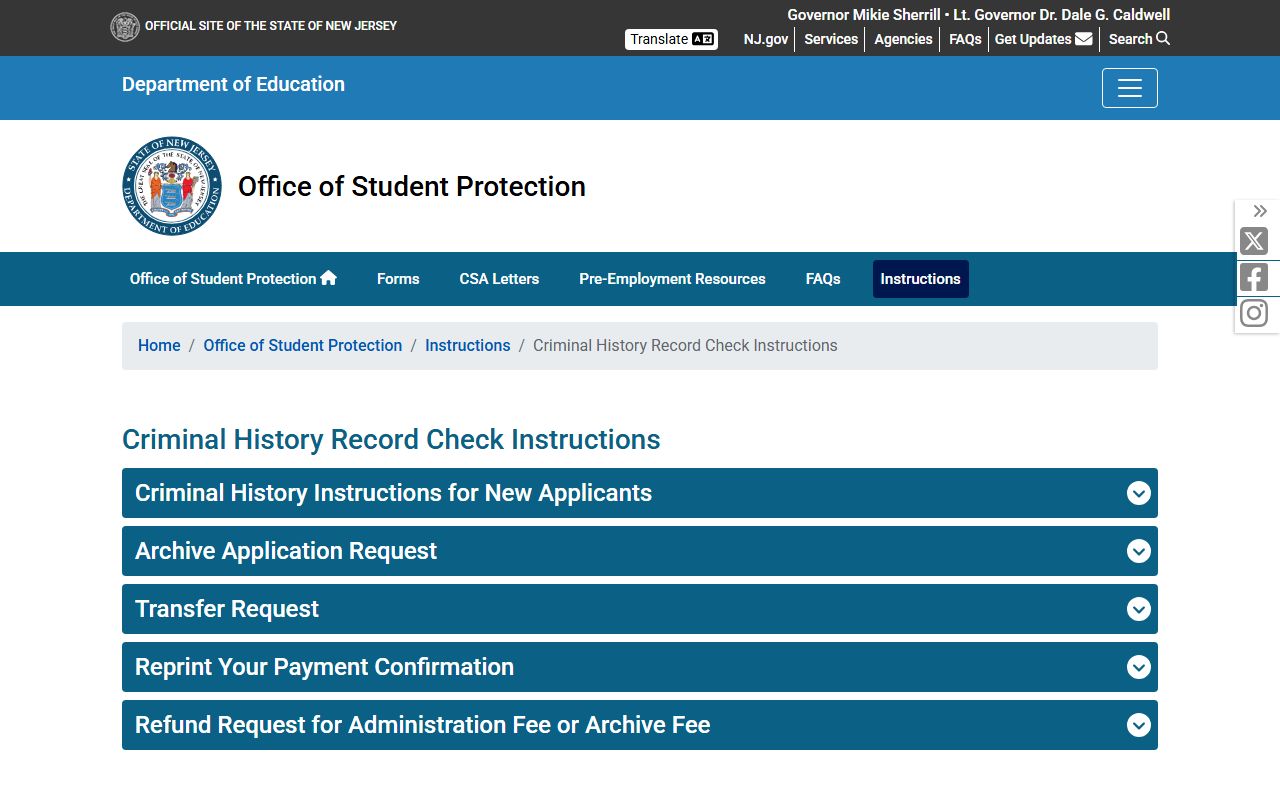Select the Instructions navigation tab
Screen dimensions: 1280x800
920,279
